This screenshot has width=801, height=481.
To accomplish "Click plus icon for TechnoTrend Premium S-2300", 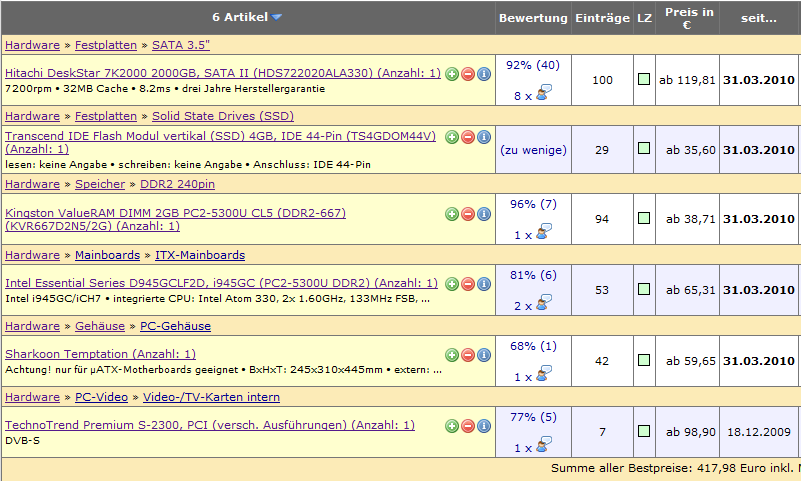I will 452,426.
